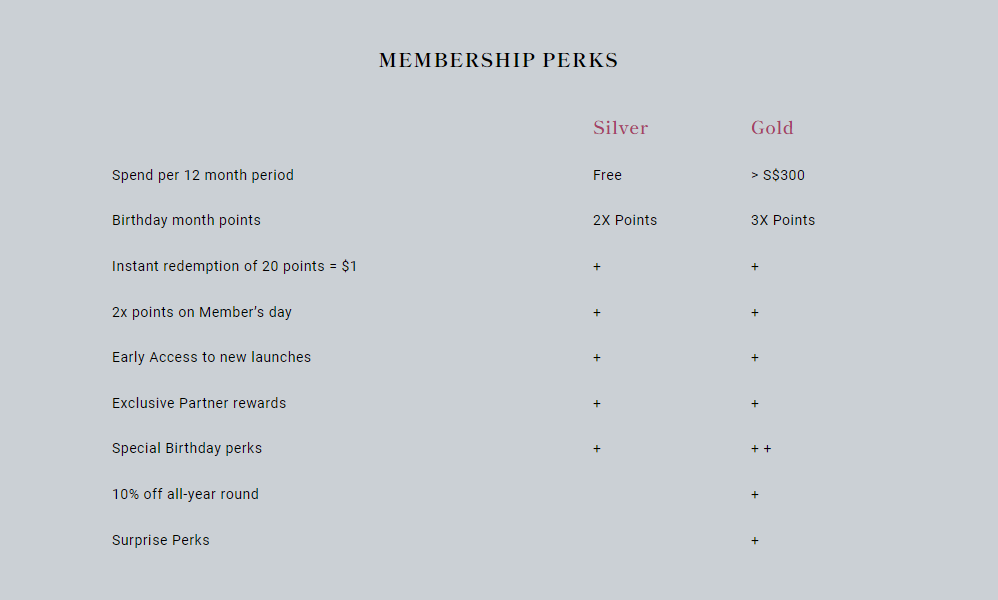Click Silver plus for Exclusive Partner rewards
This screenshot has width=998, height=600.
597,403
